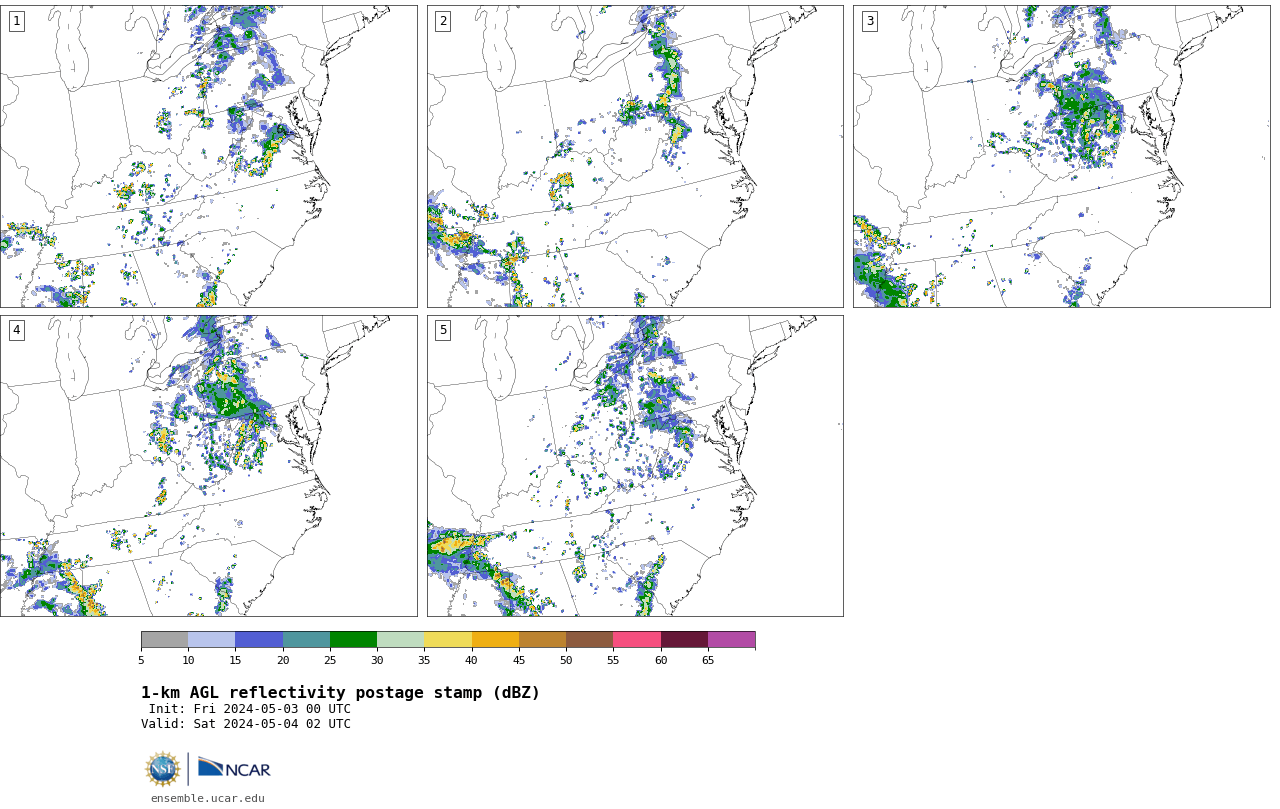Select the maroon 60-65 dBZ swatch
Screen dimensions: 1280x809
[x=684, y=640]
